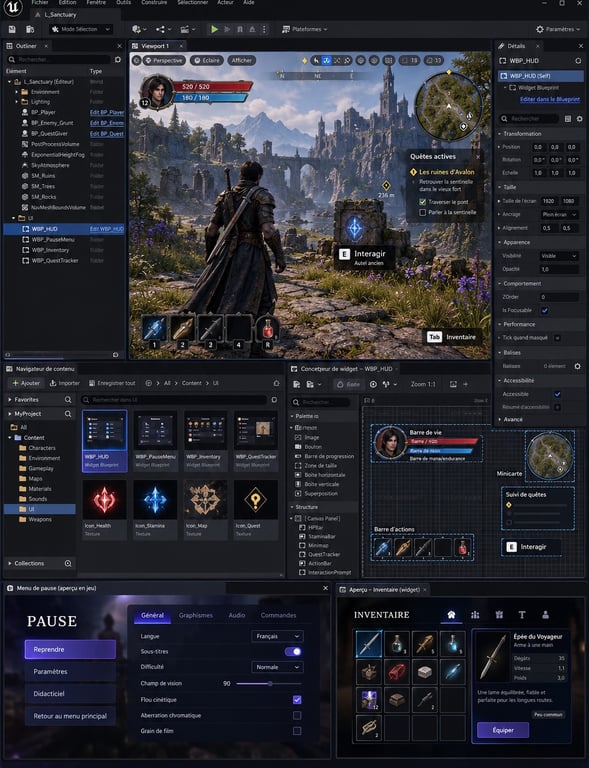Screen dimensions: 589x768
Task: Click the save level icon in toolbar
Action: pyautogui.click(x=12, y=29)
